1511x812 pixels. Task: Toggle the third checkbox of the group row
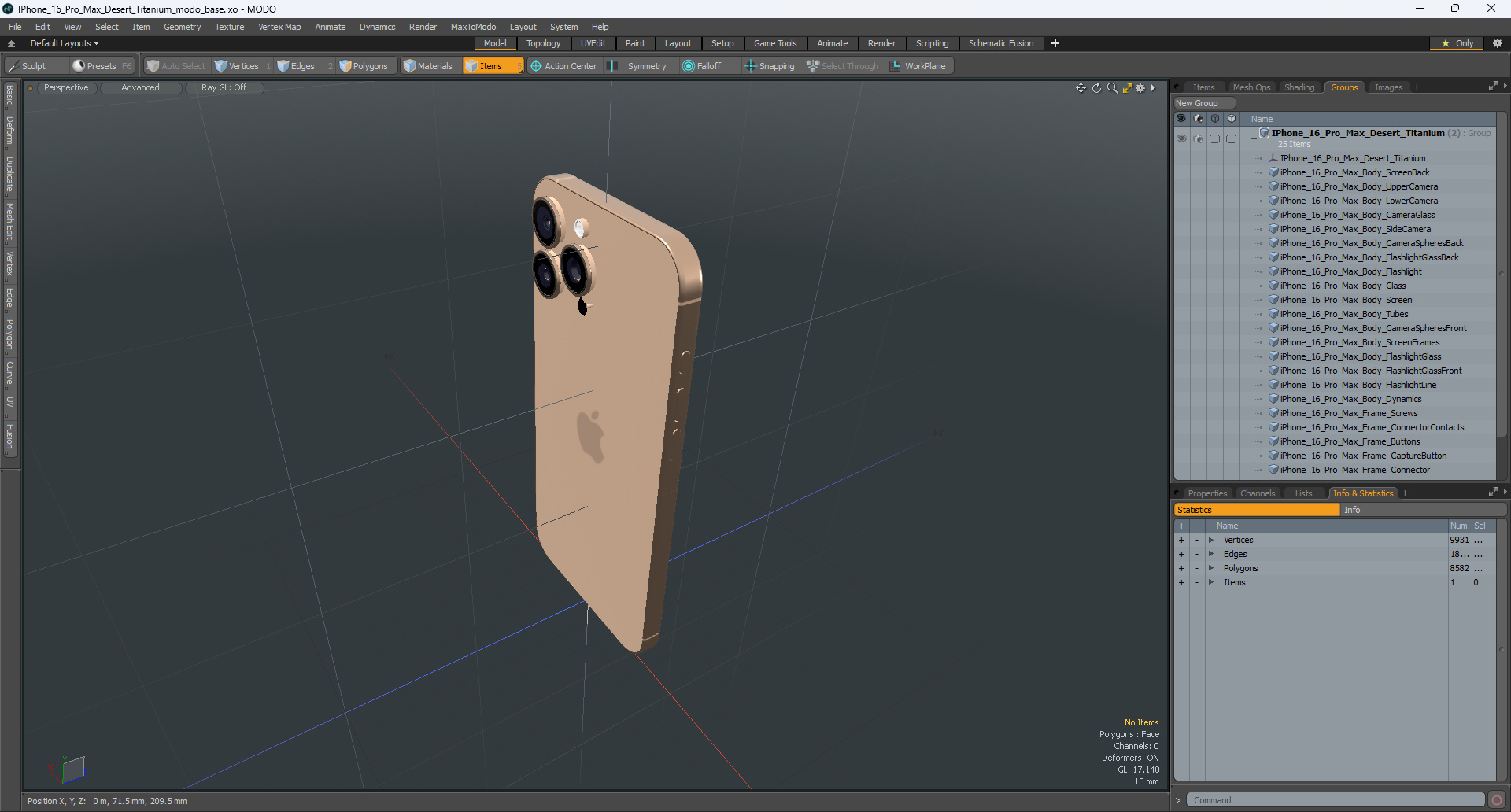[1215, 138]
